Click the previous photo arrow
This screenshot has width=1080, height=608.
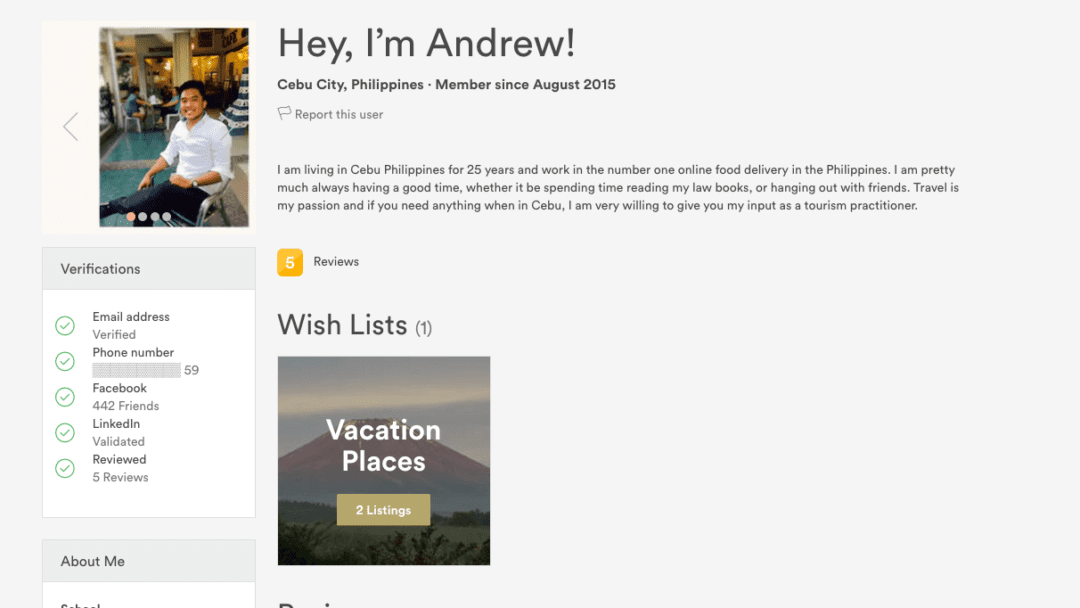[70, 127]
